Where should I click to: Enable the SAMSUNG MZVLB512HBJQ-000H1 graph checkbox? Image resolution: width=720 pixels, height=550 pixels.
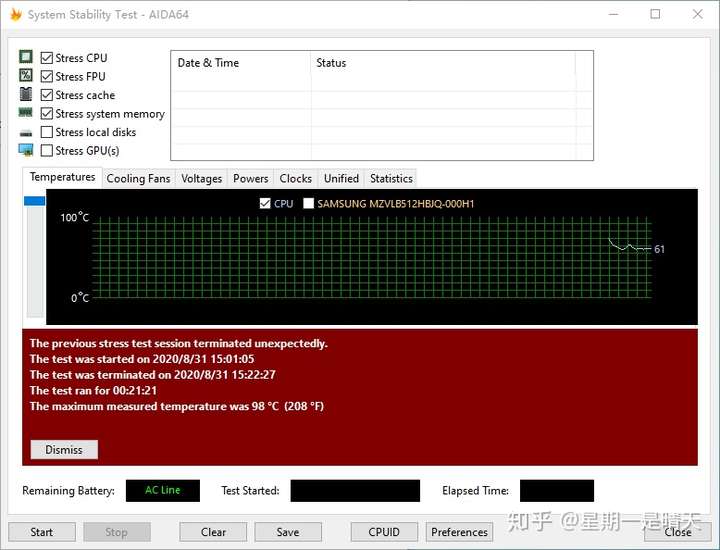click(x=309, y=203)
